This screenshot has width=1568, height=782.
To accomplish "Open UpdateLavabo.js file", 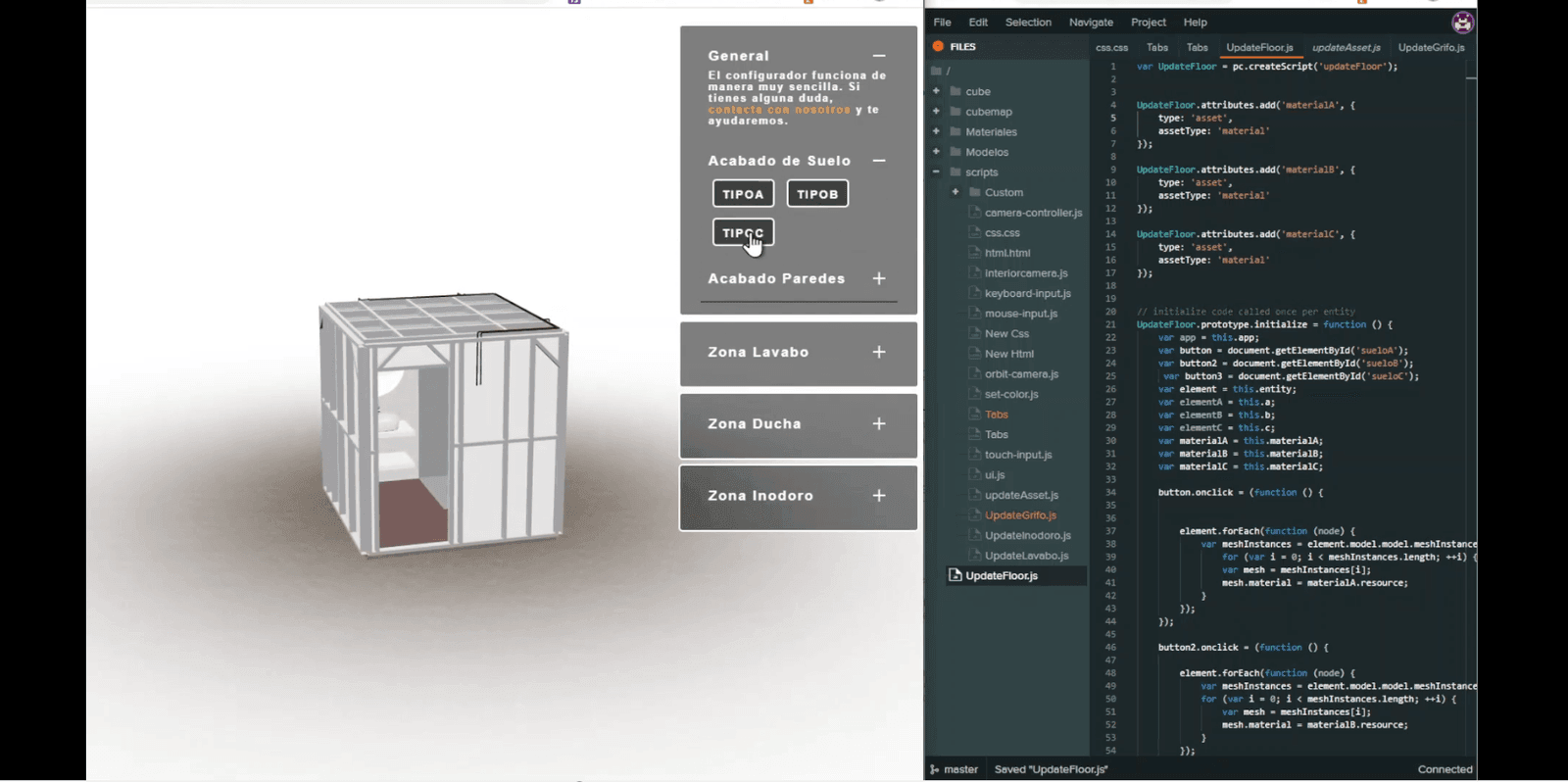I will coord(1027,556).
